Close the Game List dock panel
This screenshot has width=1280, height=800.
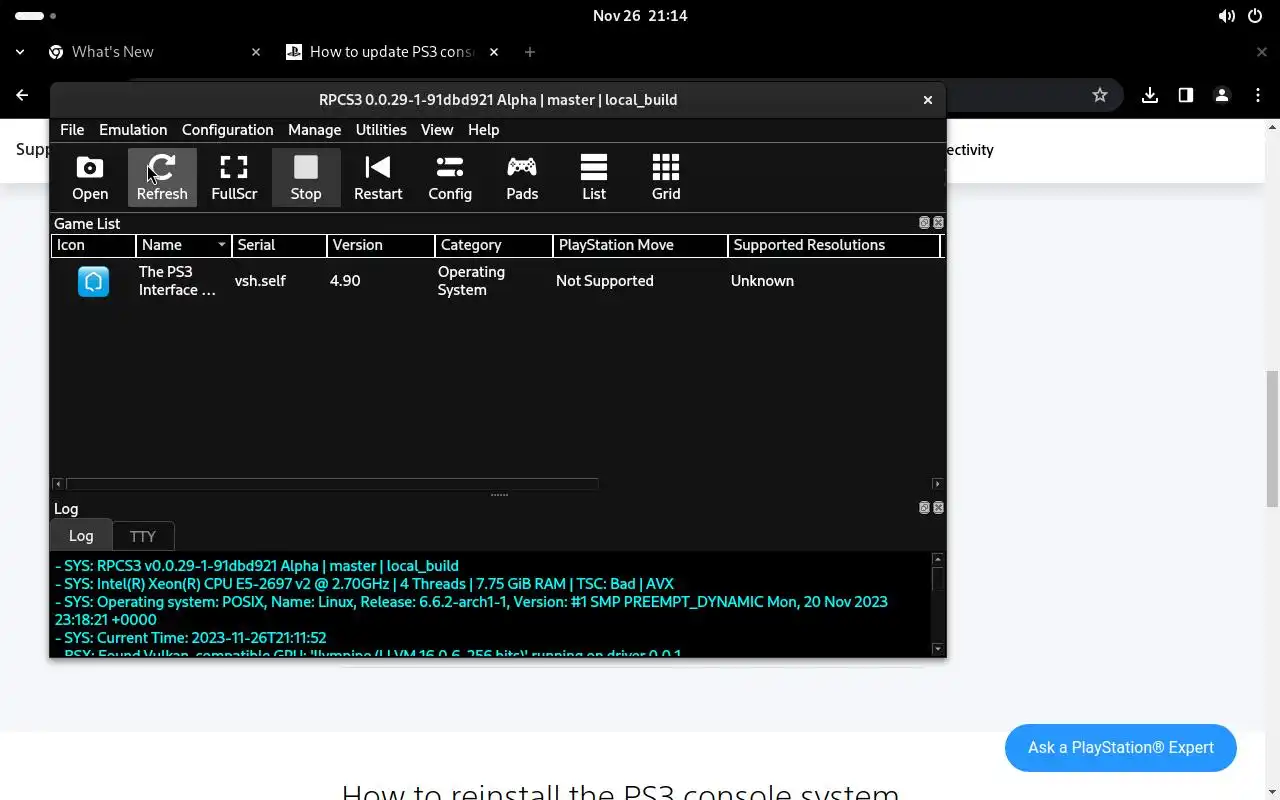(x=938, y=223)
